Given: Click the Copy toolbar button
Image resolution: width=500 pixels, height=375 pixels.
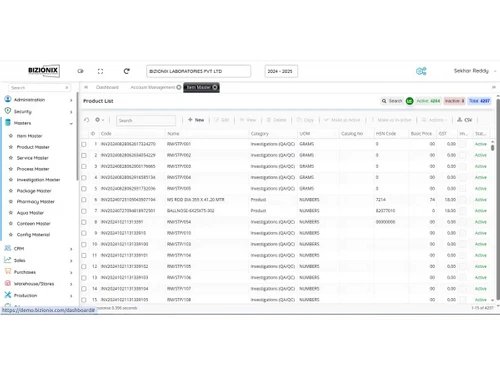Looking at the screenshot, I should click(305, 120).
